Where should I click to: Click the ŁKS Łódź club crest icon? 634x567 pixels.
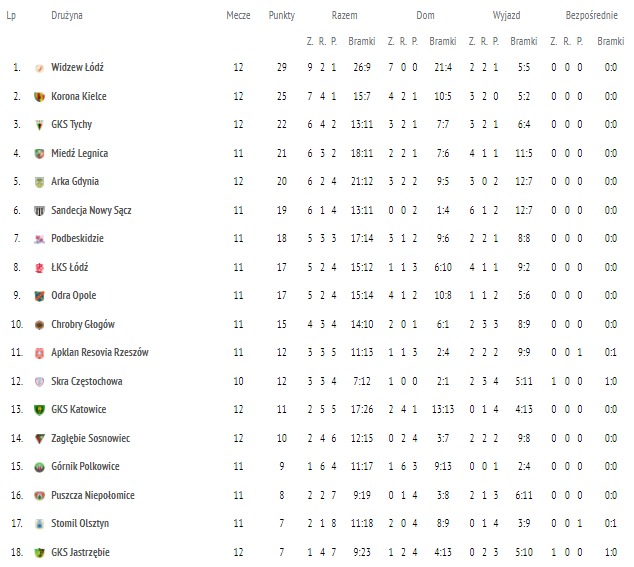click(x=39, y=268)
